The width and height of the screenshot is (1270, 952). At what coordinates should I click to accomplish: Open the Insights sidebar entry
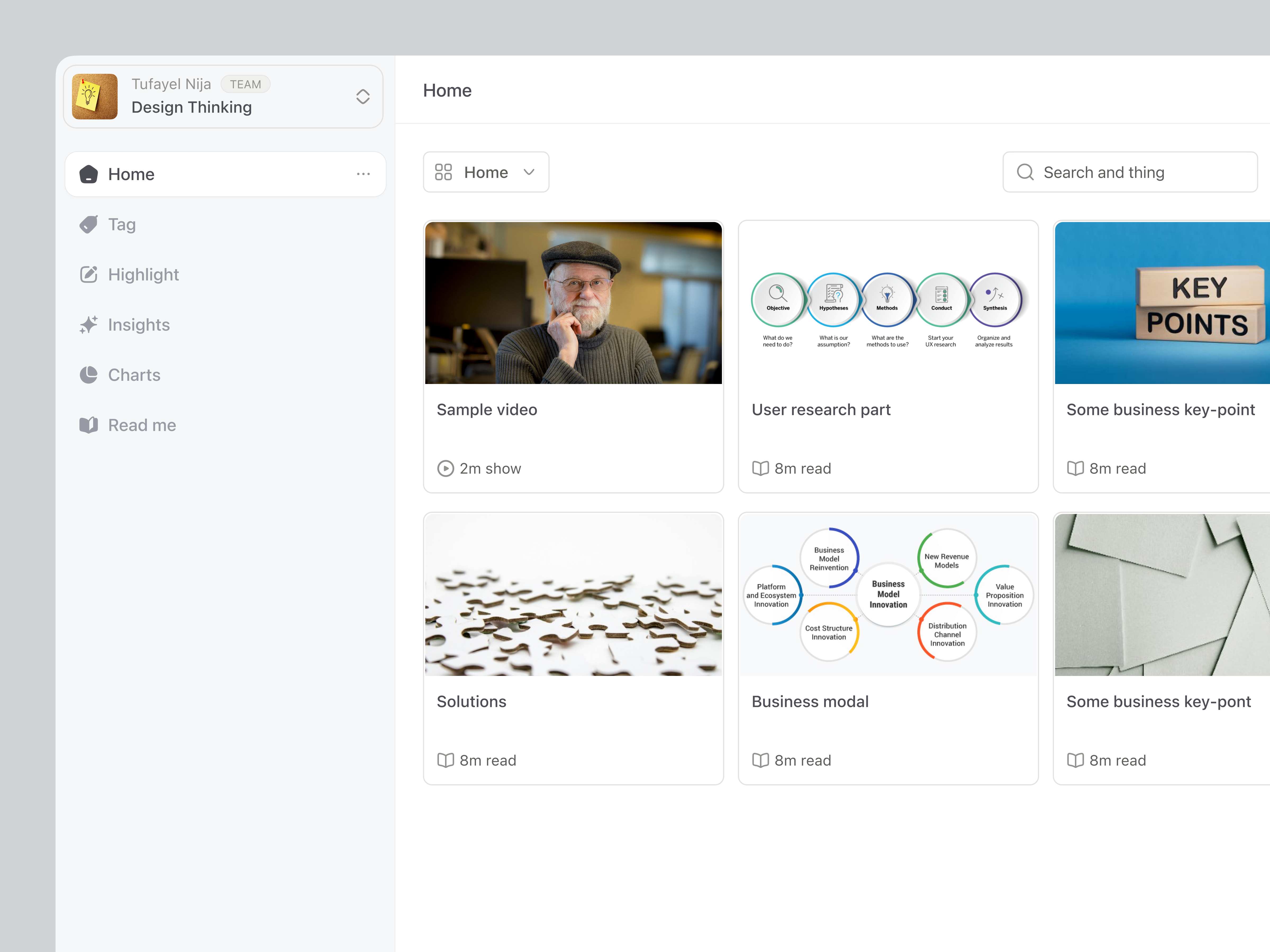[138, 324]
